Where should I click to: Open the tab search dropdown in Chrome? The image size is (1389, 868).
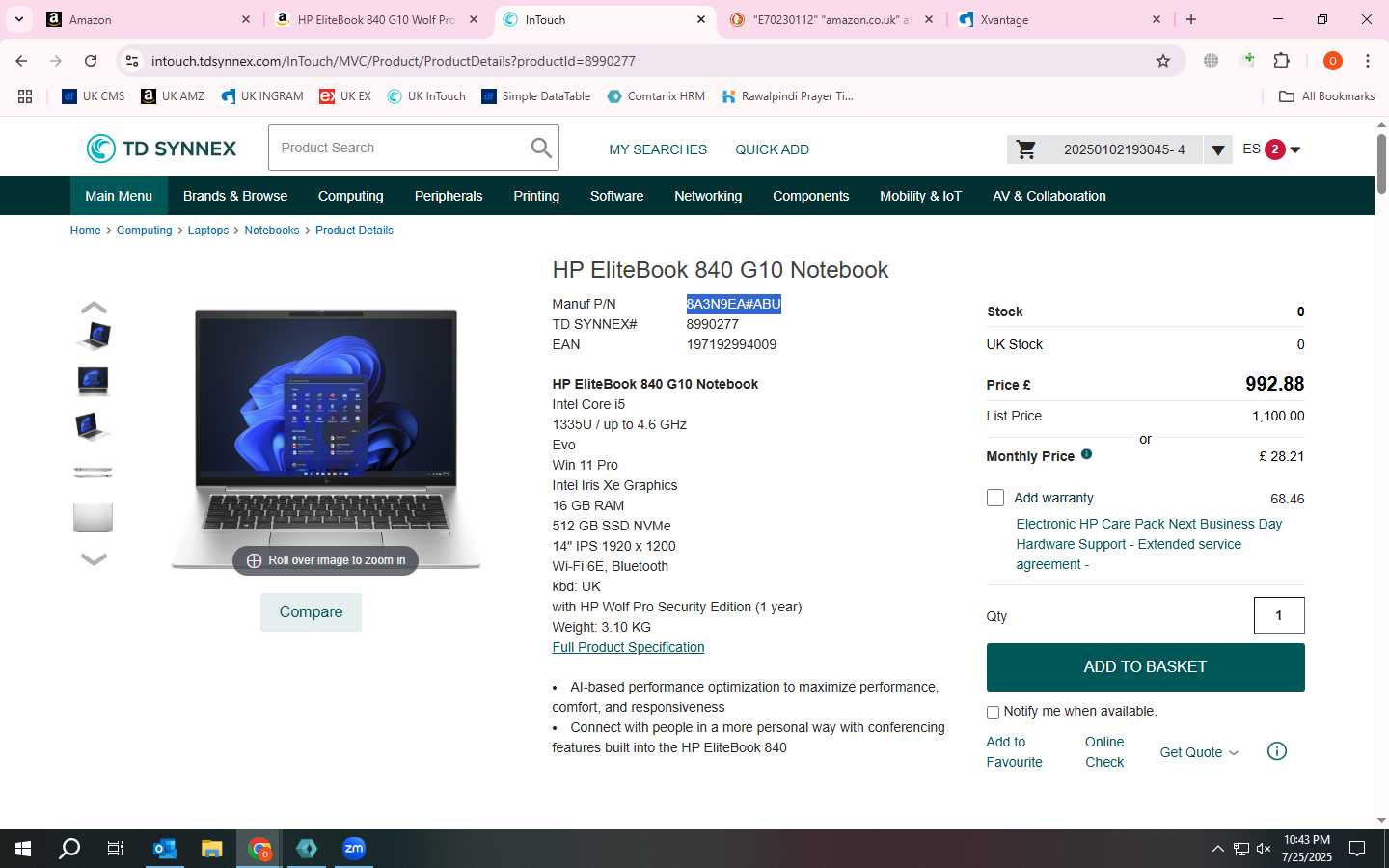(x=19, y=19)
